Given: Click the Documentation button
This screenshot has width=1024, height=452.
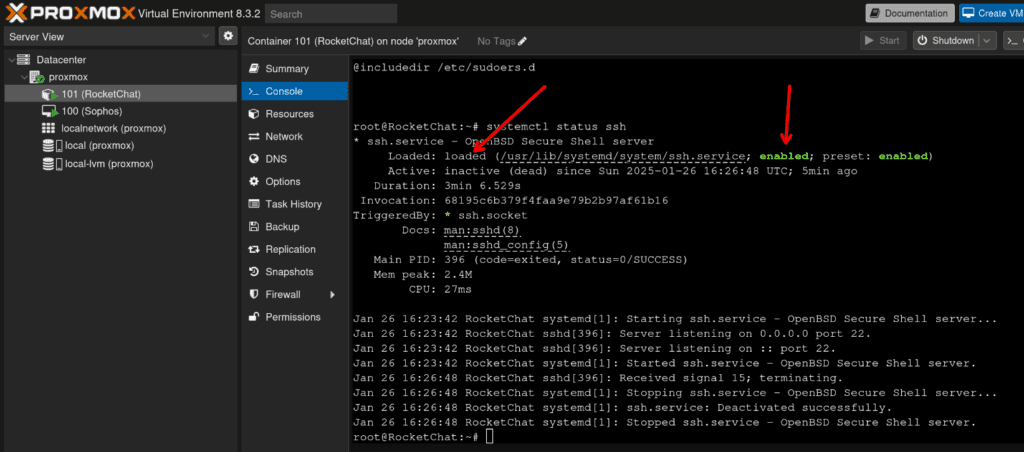Looking at the screenshot, I should [909, 13].
